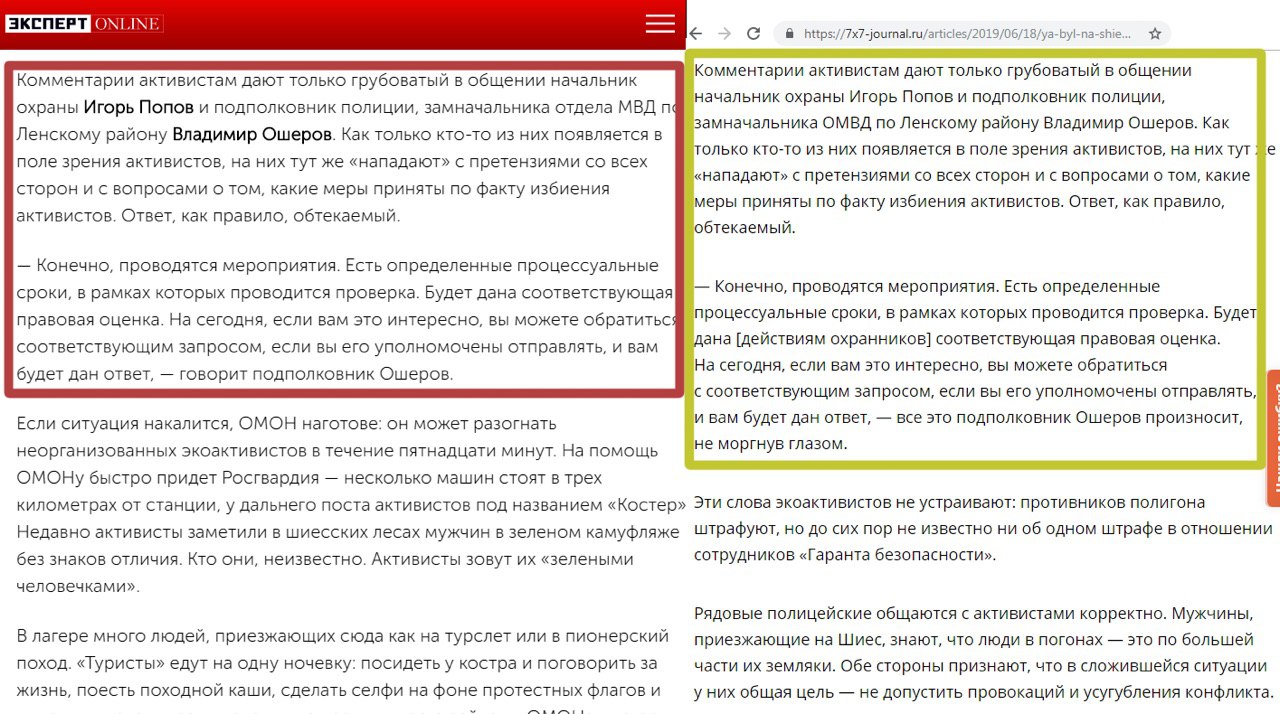Click the text 'не моргнув глазом'

click(x=770, y=443)
